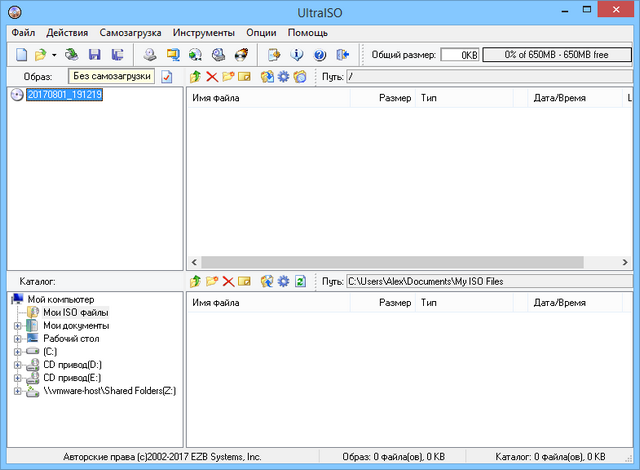Click the image properties checkmark icon beside boot label
This screenshot has height=470, width=640.
click(167, 77)
